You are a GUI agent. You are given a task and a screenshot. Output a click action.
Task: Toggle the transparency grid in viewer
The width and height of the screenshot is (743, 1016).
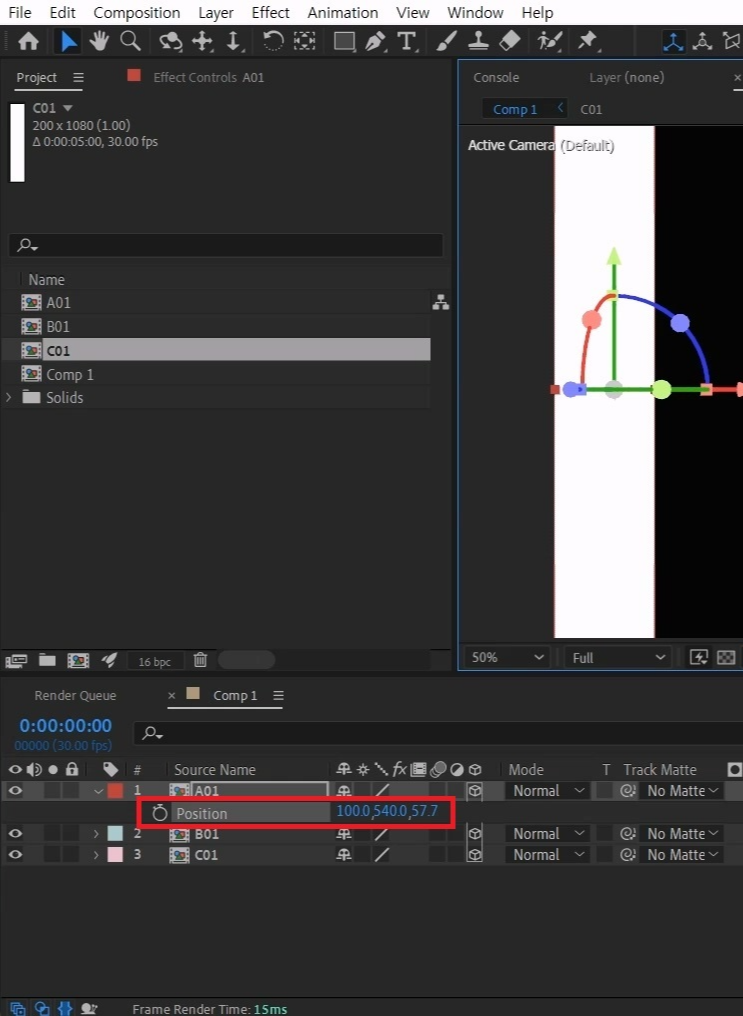click(726, 658)
